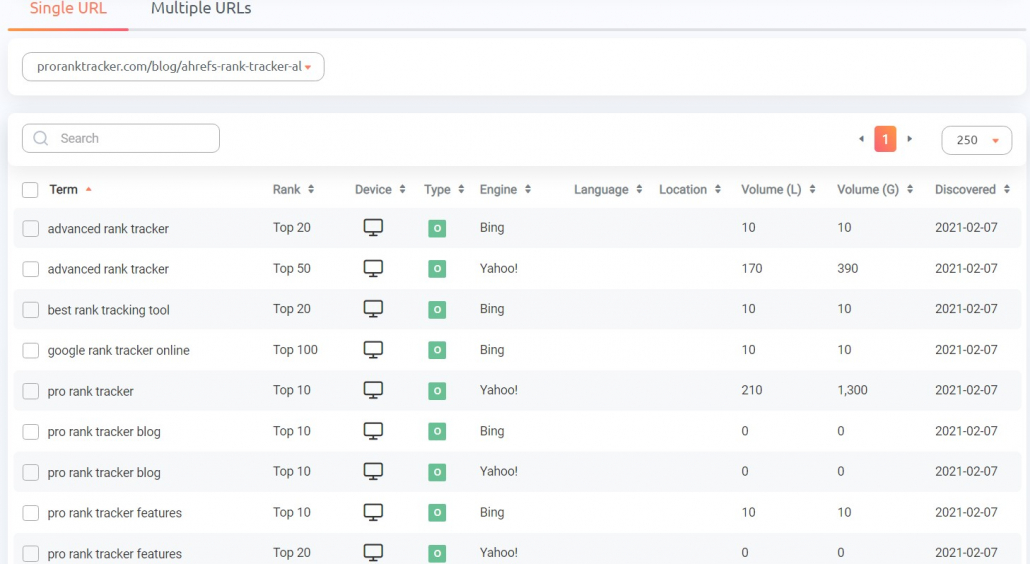Click desktop icon in pro rank tracker features Bing row
Viewport: 1030px width, 564px height.
point(373,513)
